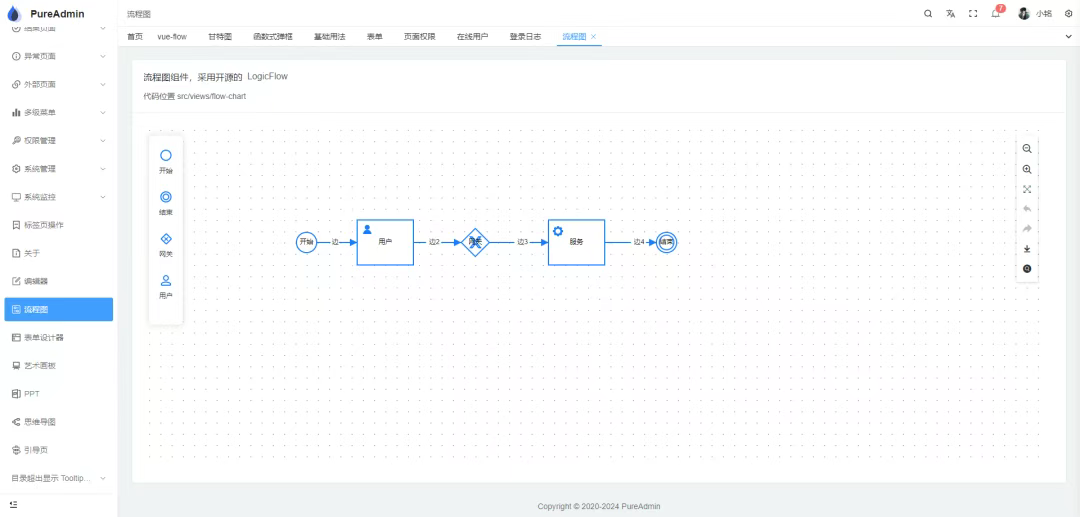The width and height of the screenshot is (1080, 517).
Task: Open the tab bar dropdown chevron
Action: [x=1069, y=37]
